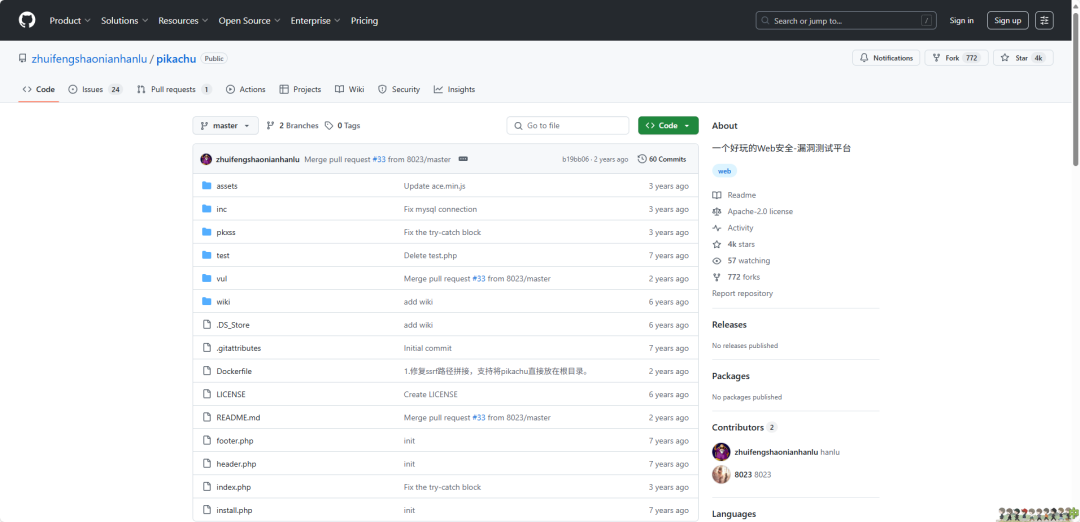Click the commit message ellipsis icon

463,159
